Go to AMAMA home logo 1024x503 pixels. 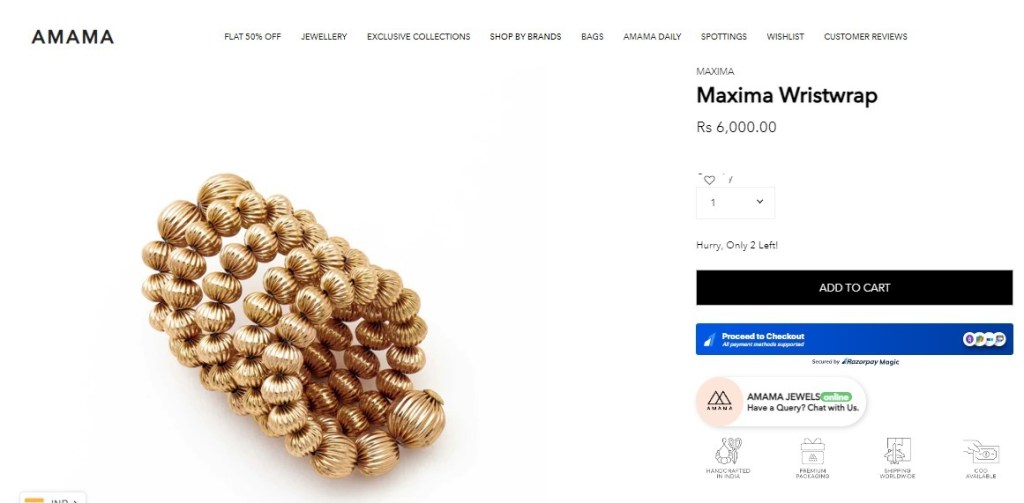72,37
